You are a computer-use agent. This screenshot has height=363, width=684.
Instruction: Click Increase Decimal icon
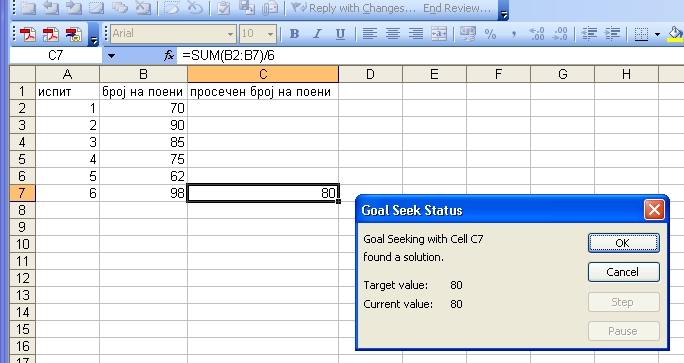point(537,34)
